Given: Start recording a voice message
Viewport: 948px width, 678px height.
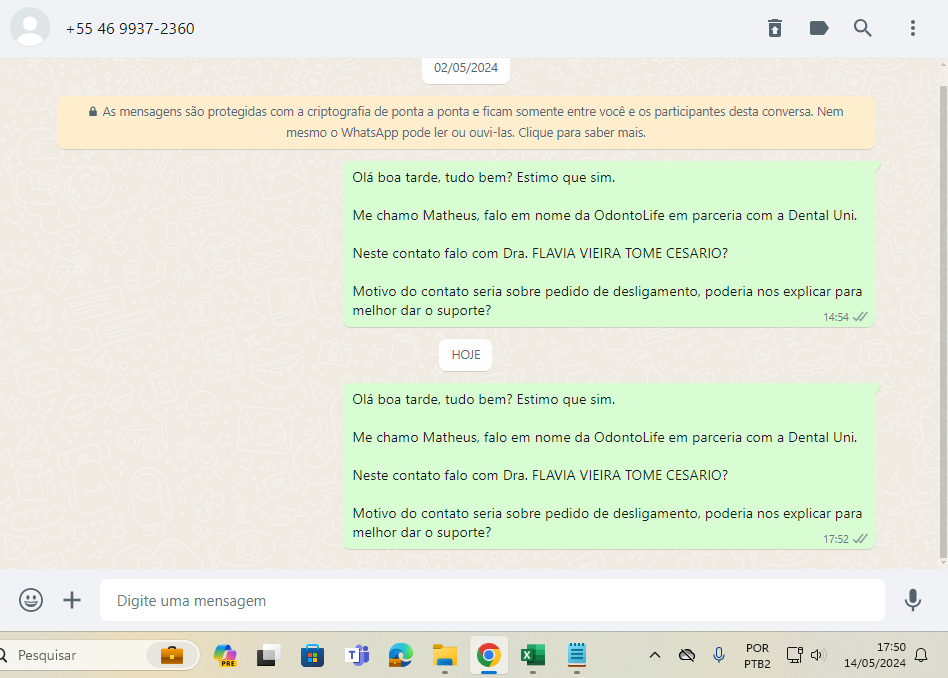Looking at the screenshot, I should point(912,600).
